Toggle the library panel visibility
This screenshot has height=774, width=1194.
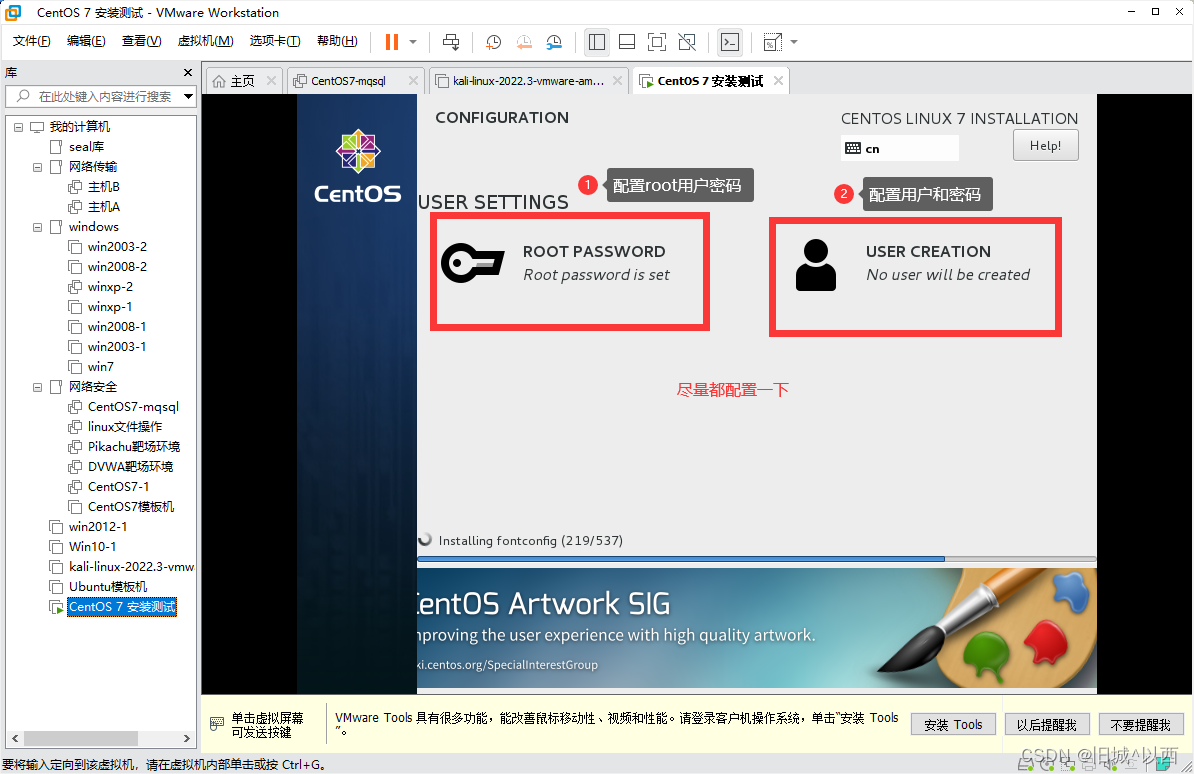pyautogui.click(x=596, y=42)
